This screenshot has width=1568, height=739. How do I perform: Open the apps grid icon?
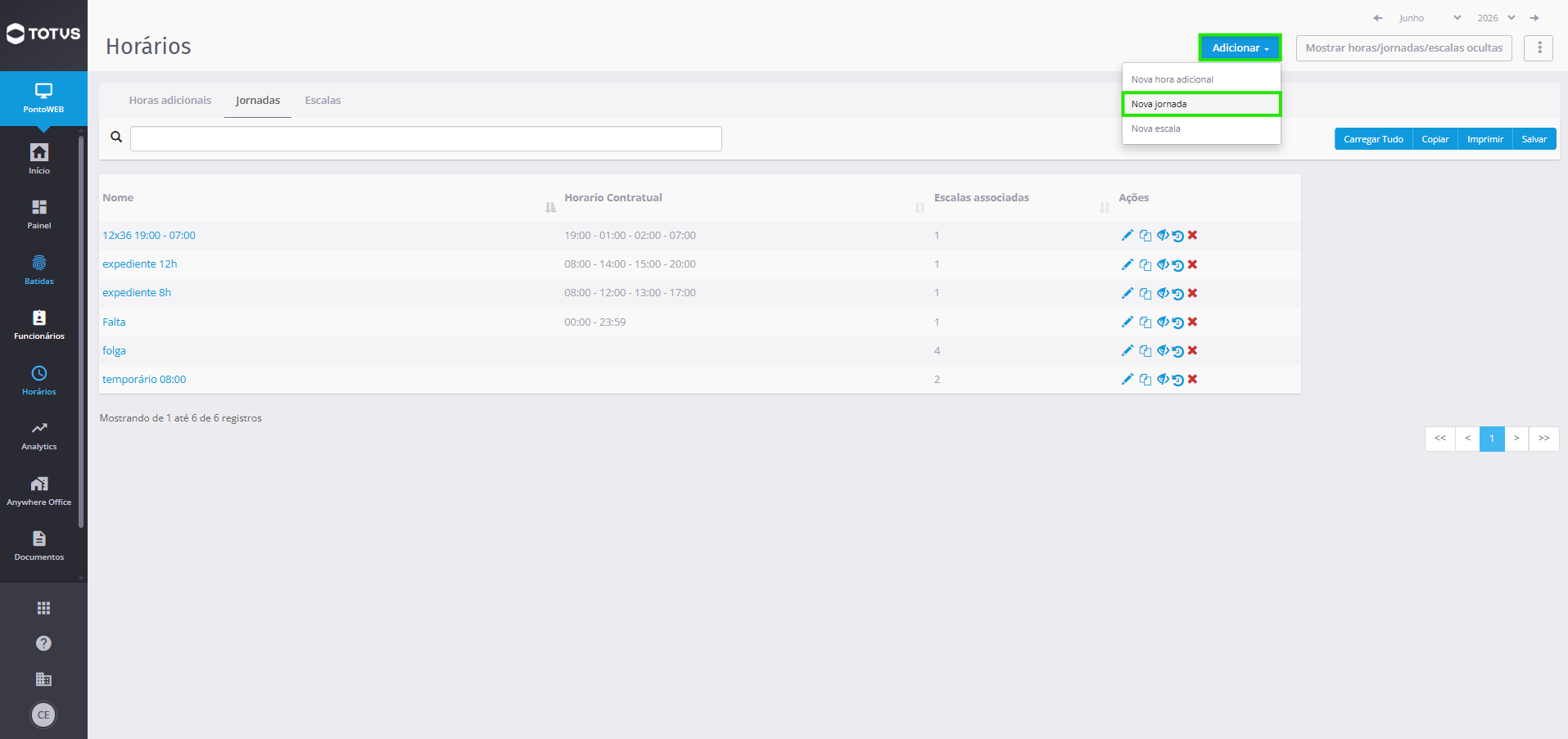coord(43,608)
